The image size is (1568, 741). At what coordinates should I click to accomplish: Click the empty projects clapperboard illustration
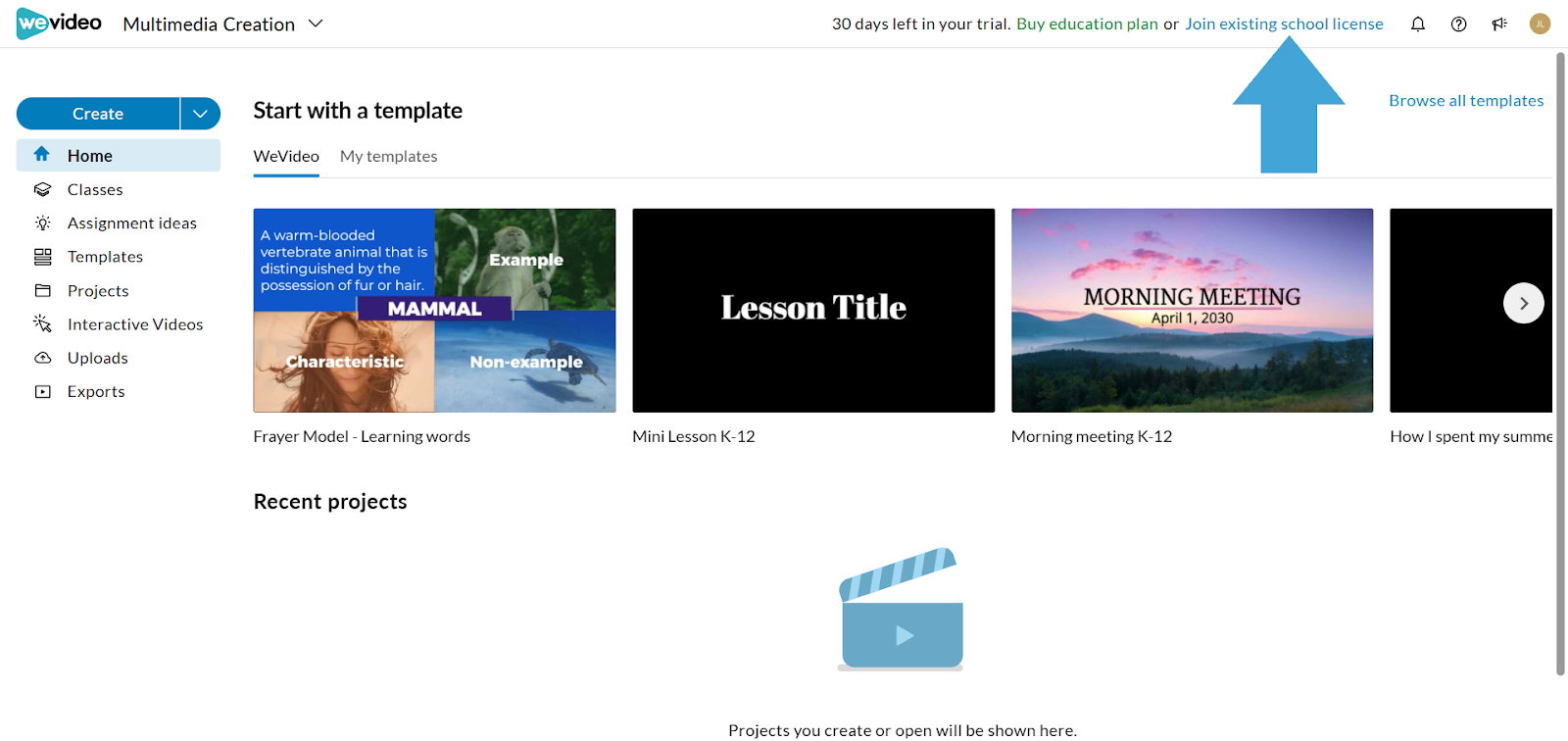click(901, 609)
